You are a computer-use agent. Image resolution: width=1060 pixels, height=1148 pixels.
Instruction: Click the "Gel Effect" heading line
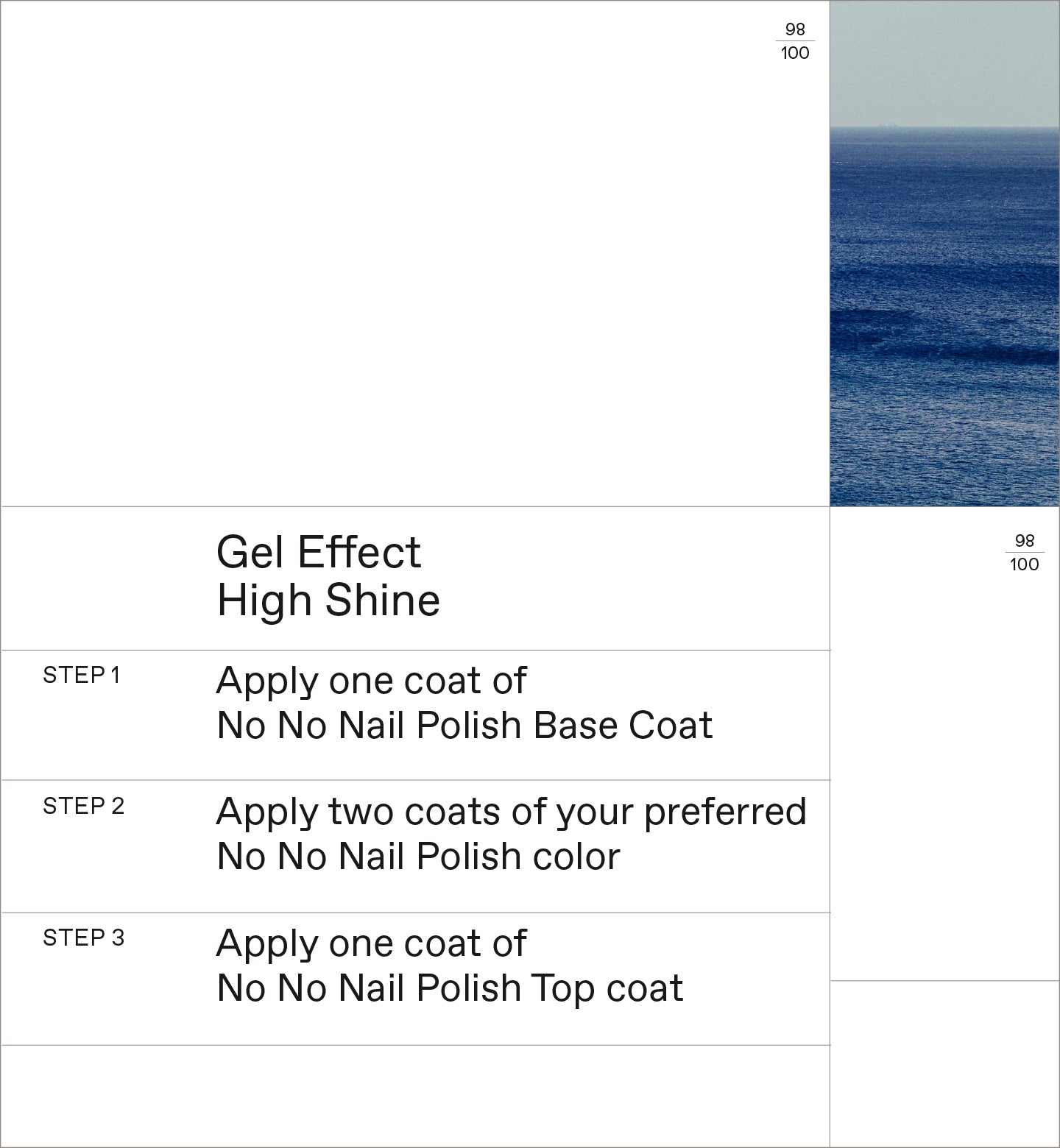point(319,552)
